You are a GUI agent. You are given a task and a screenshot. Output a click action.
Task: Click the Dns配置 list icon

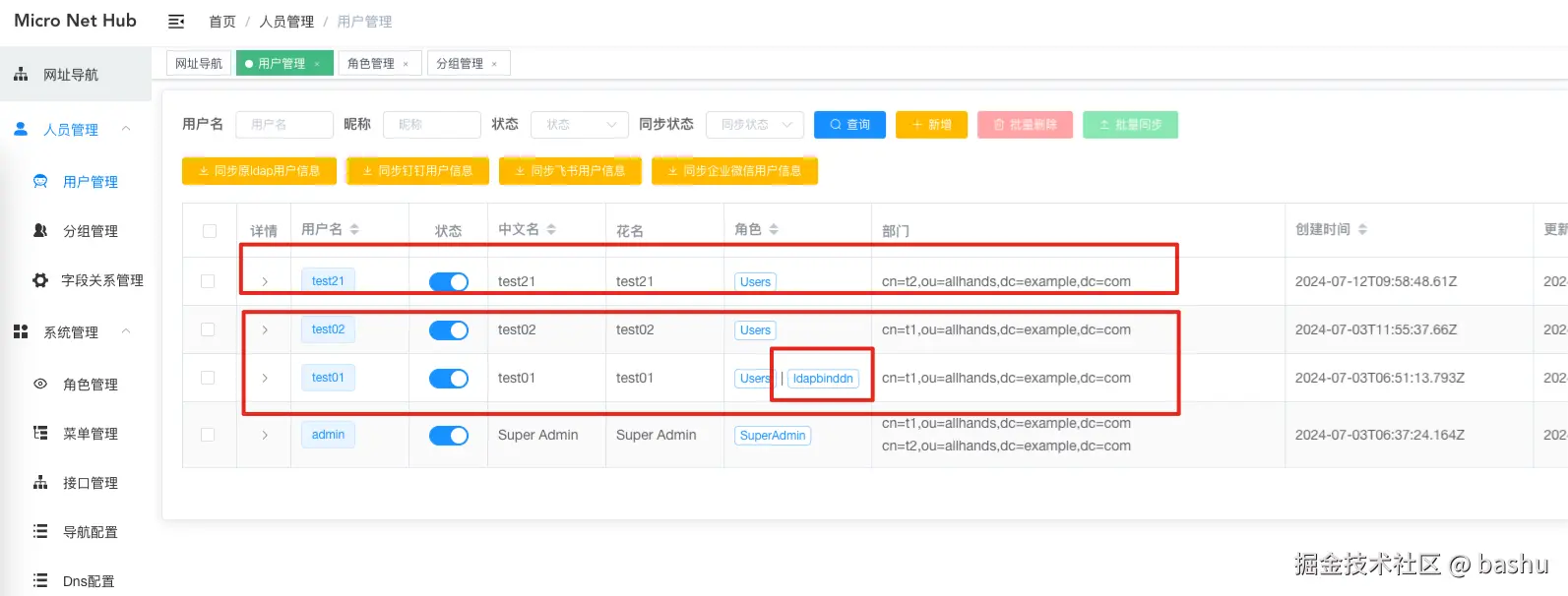(40, 580)
